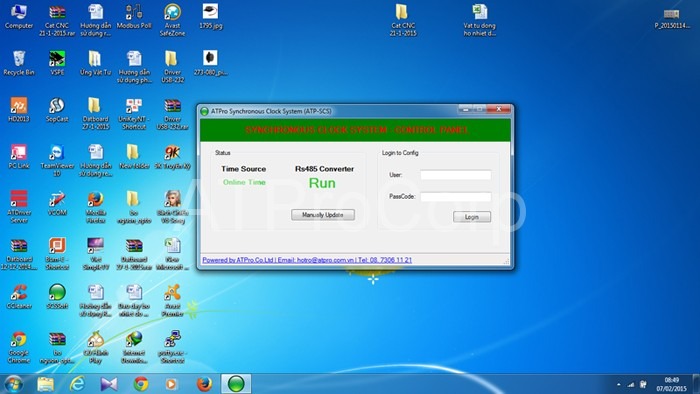Click the ATPro window title bar icon

click(204, 111)
